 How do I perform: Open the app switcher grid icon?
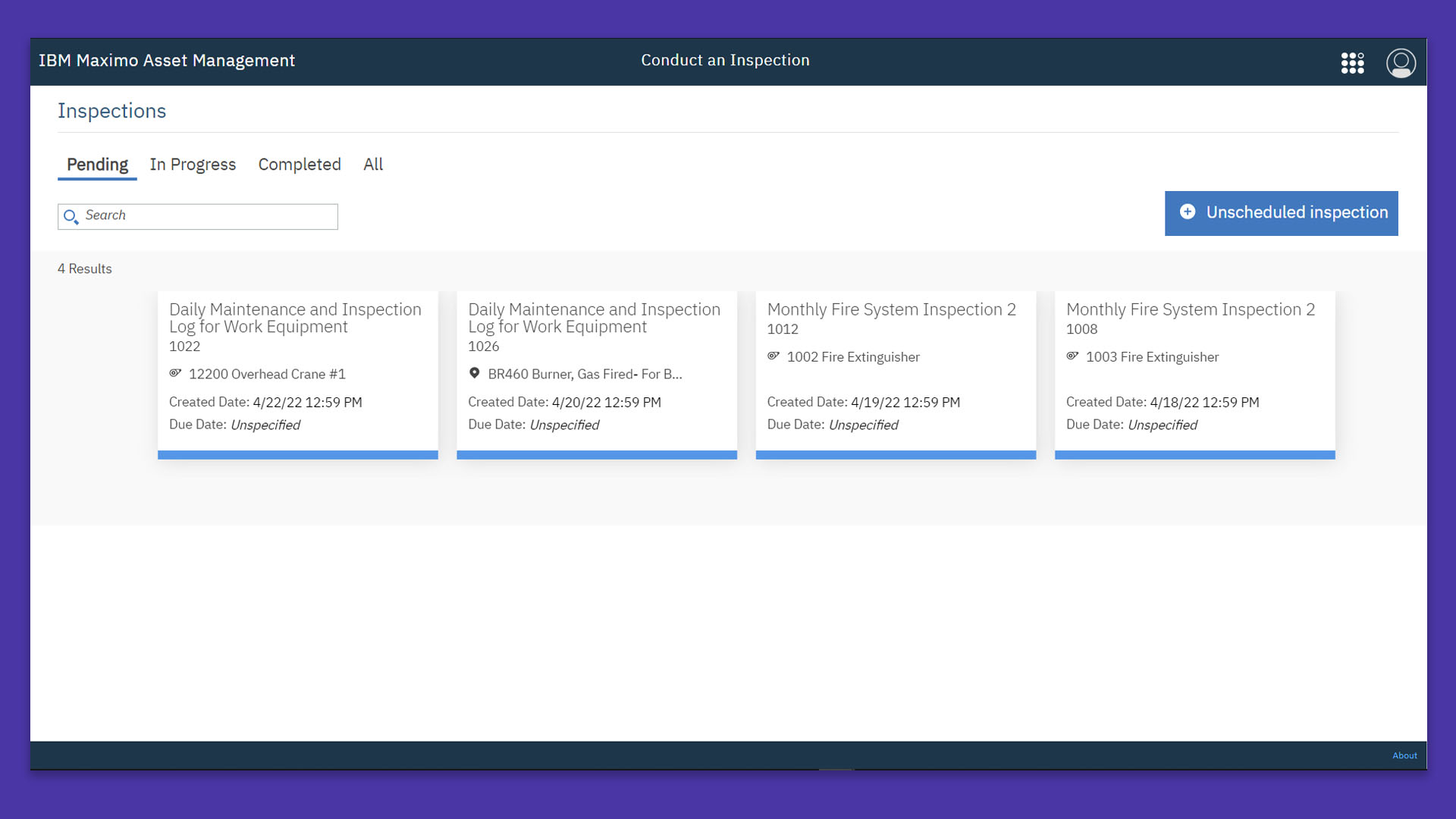[x=1352, y=63]
